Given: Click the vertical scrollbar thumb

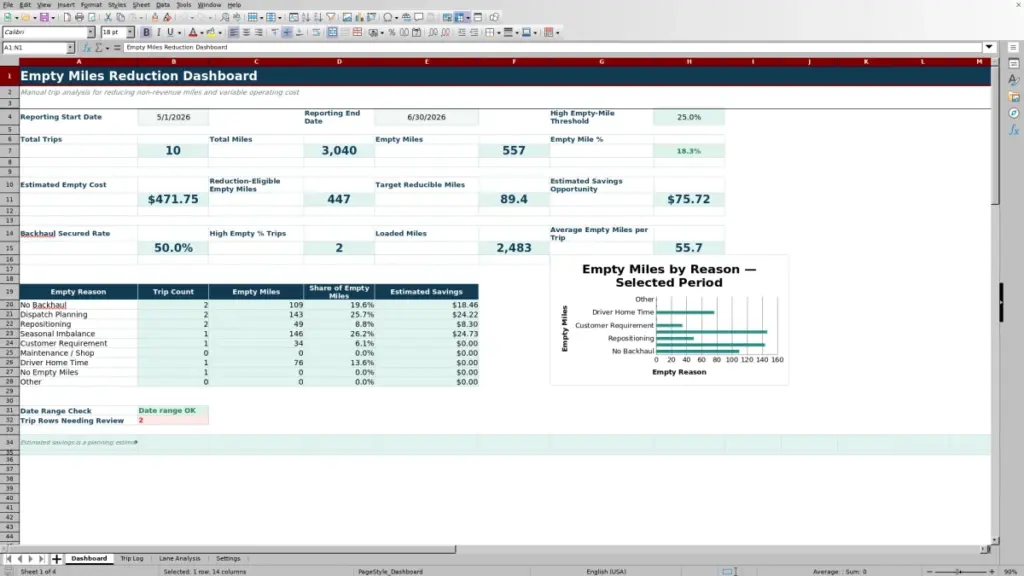Looking at the screenshot, I should [x=995, y=135].
